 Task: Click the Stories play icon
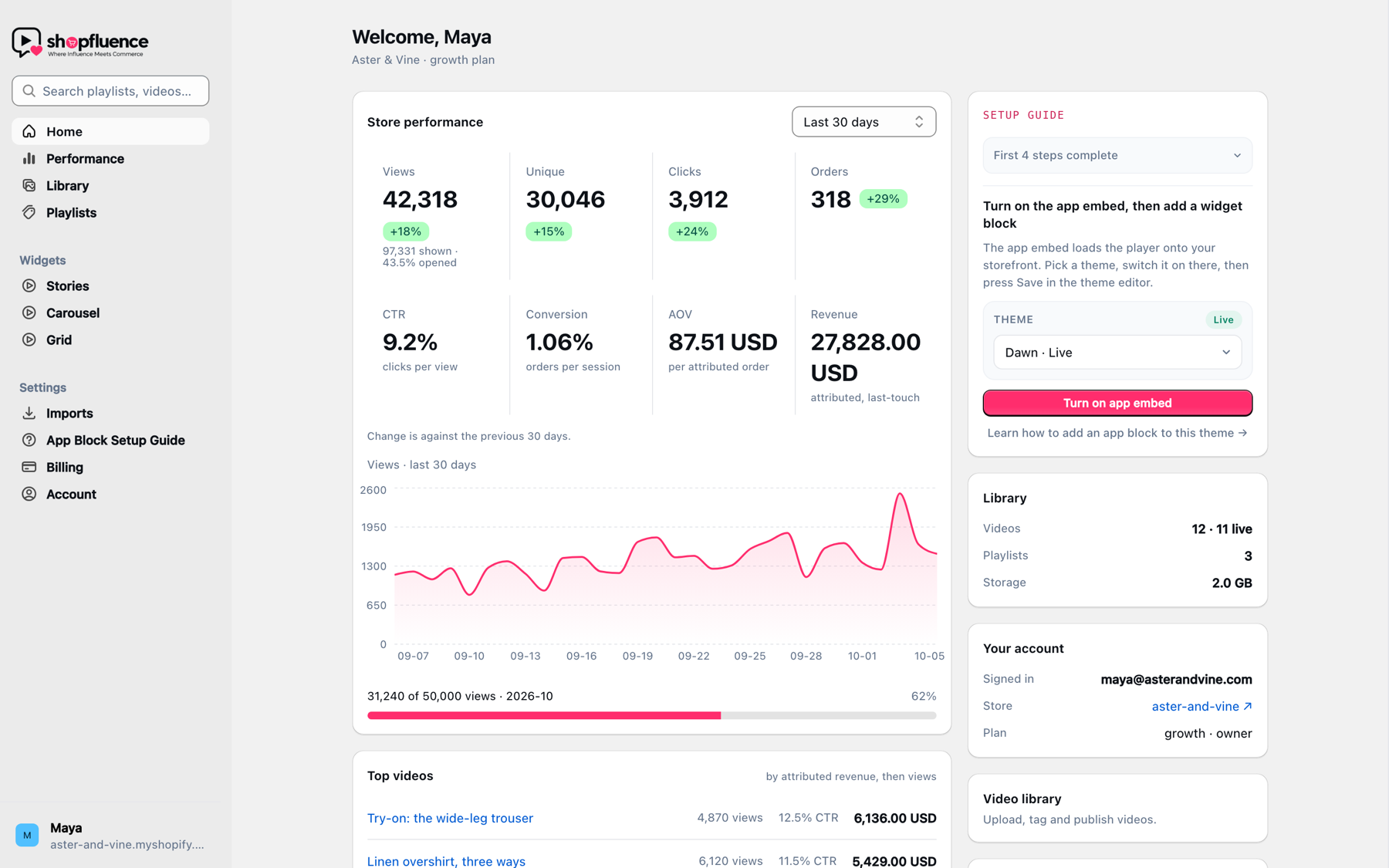(29, 285)
